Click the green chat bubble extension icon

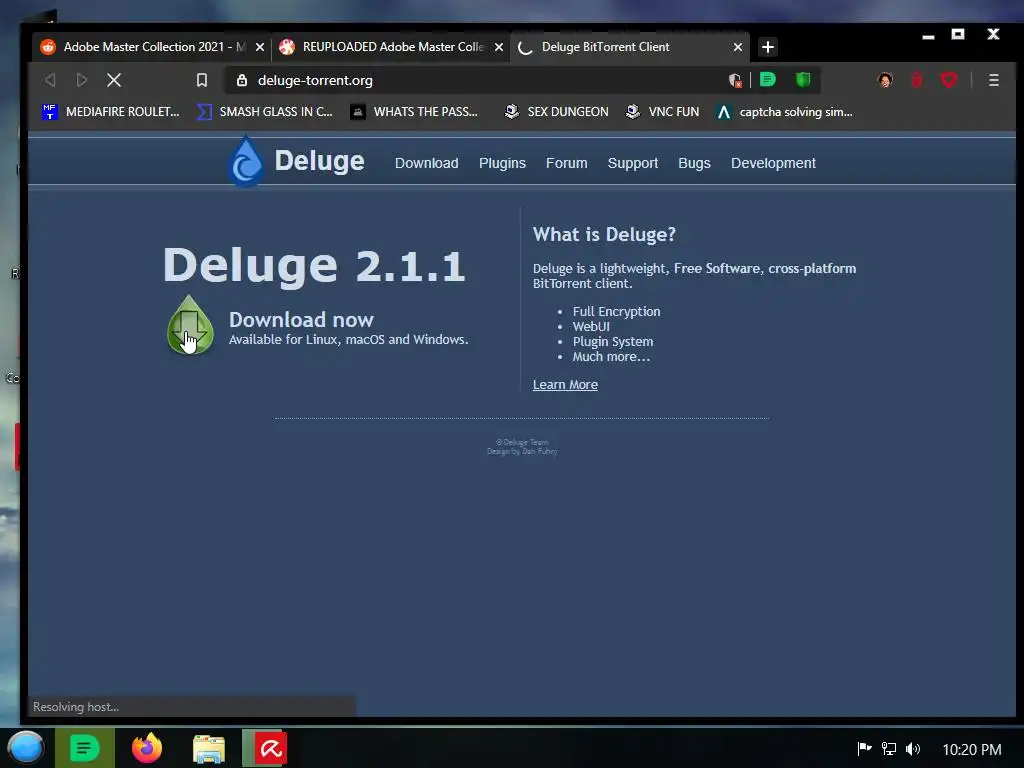coord(768,80)
